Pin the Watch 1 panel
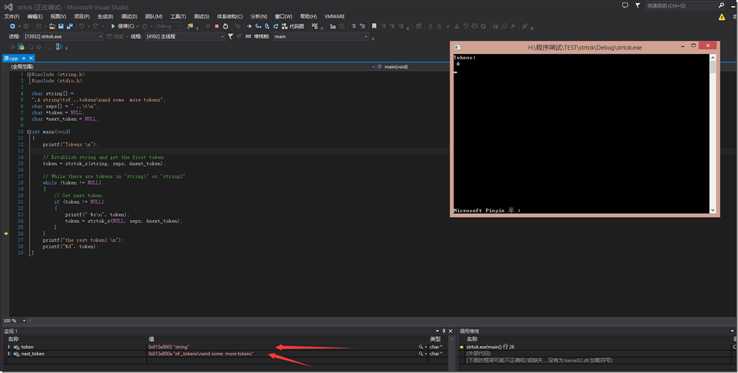Screen dimensions: 738x373 (444, 332)
